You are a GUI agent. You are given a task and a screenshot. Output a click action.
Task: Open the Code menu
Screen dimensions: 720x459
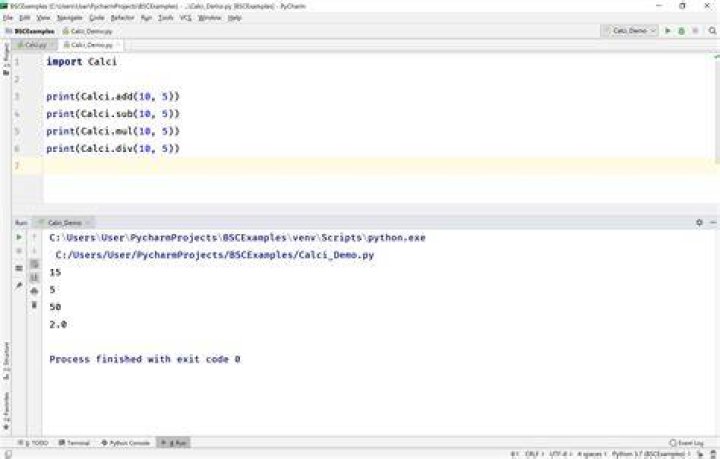pos(96,18)
